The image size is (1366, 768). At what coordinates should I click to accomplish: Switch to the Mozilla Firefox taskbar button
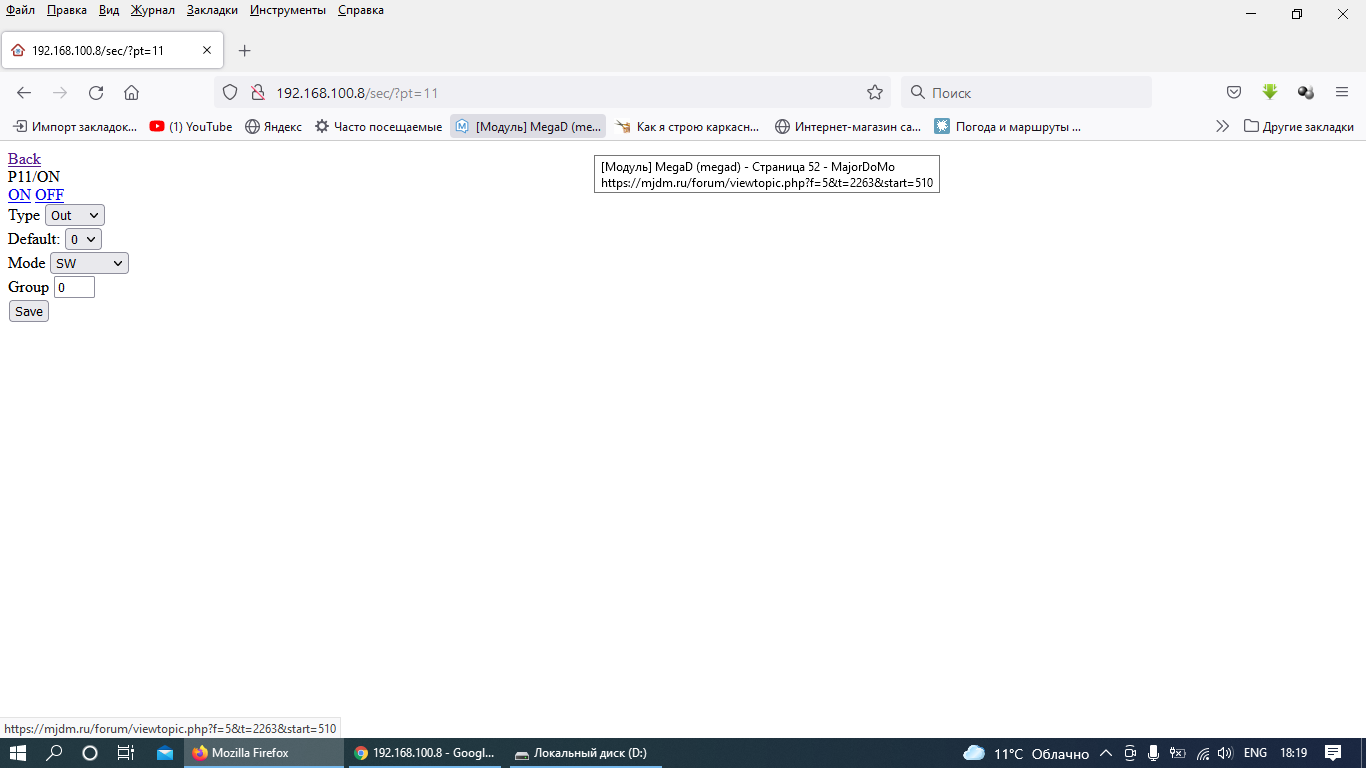pyautogui.click(x=263, y=753)
